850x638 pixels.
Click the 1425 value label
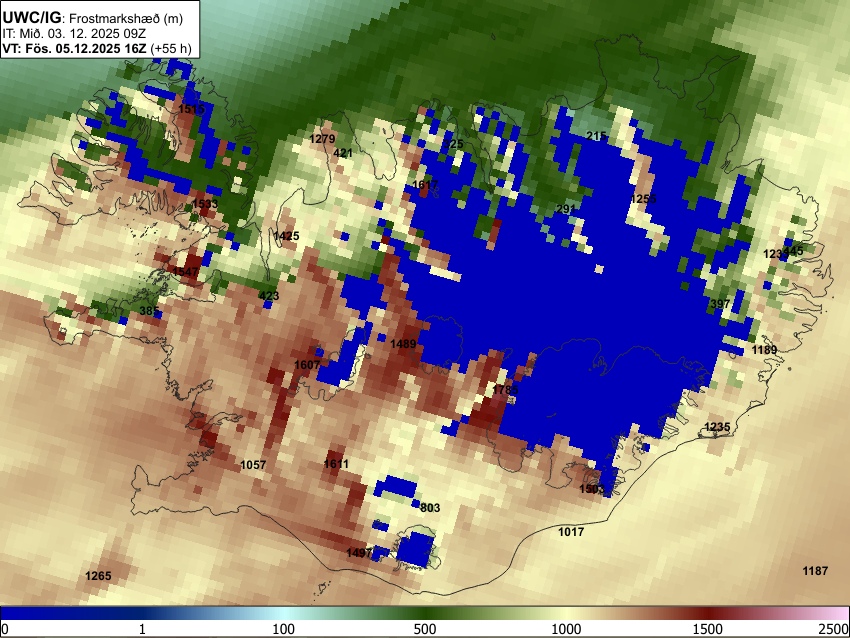click(x=286, y=236)
